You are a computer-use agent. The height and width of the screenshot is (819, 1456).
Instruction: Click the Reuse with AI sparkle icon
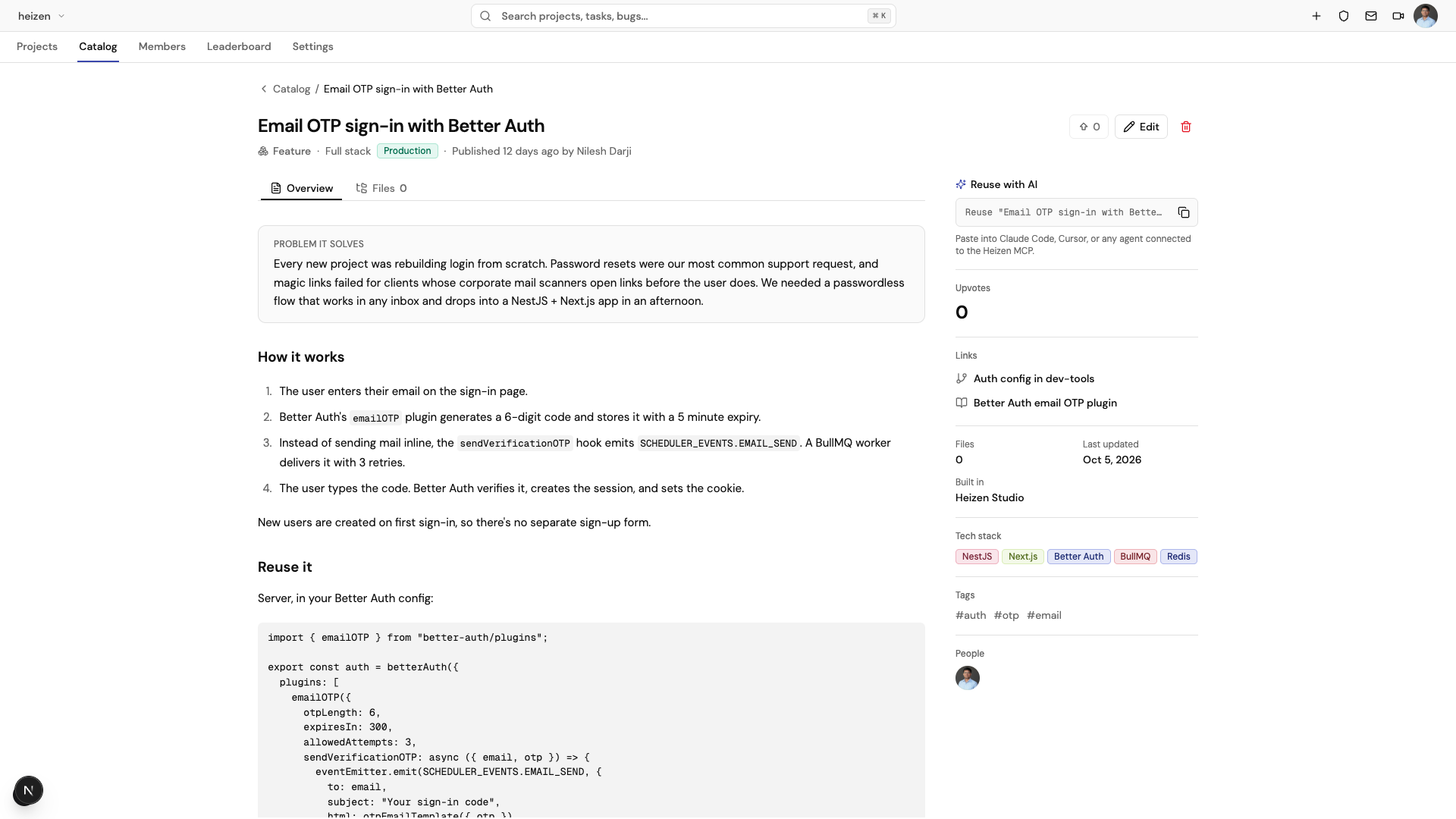click(x=961, y=184)
